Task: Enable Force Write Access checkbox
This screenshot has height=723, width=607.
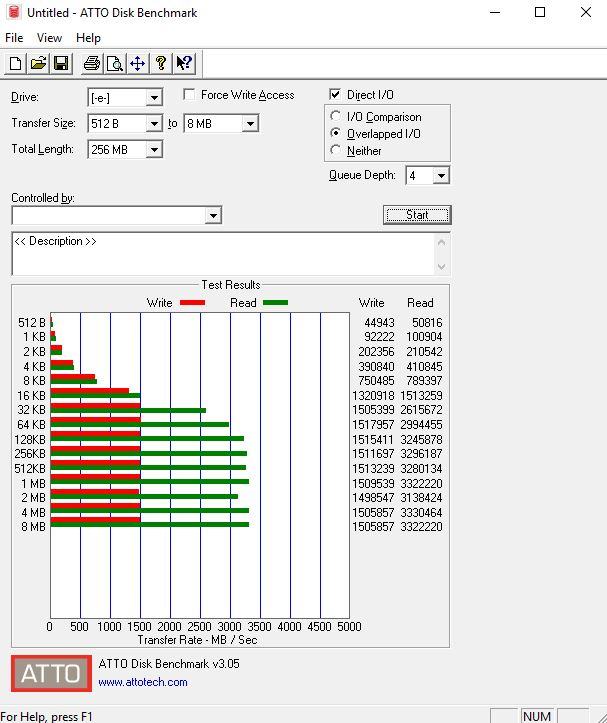Action: coord(189,95)
